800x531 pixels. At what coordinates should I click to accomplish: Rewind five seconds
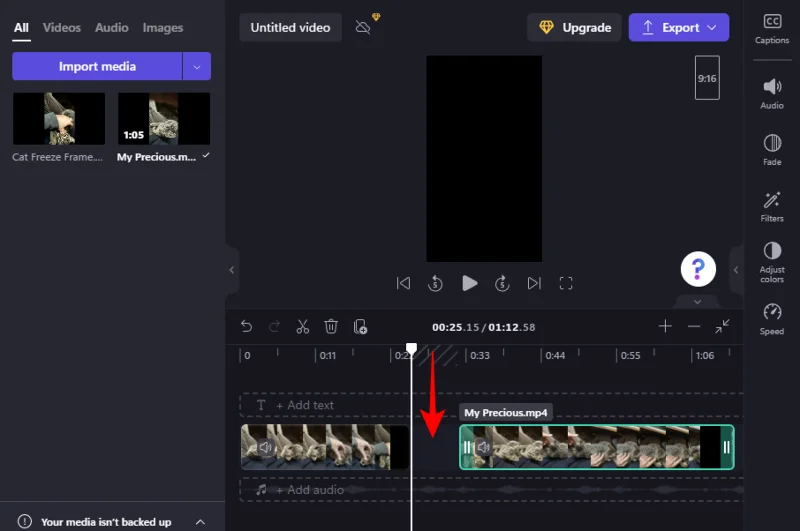(x=435, y=283)
